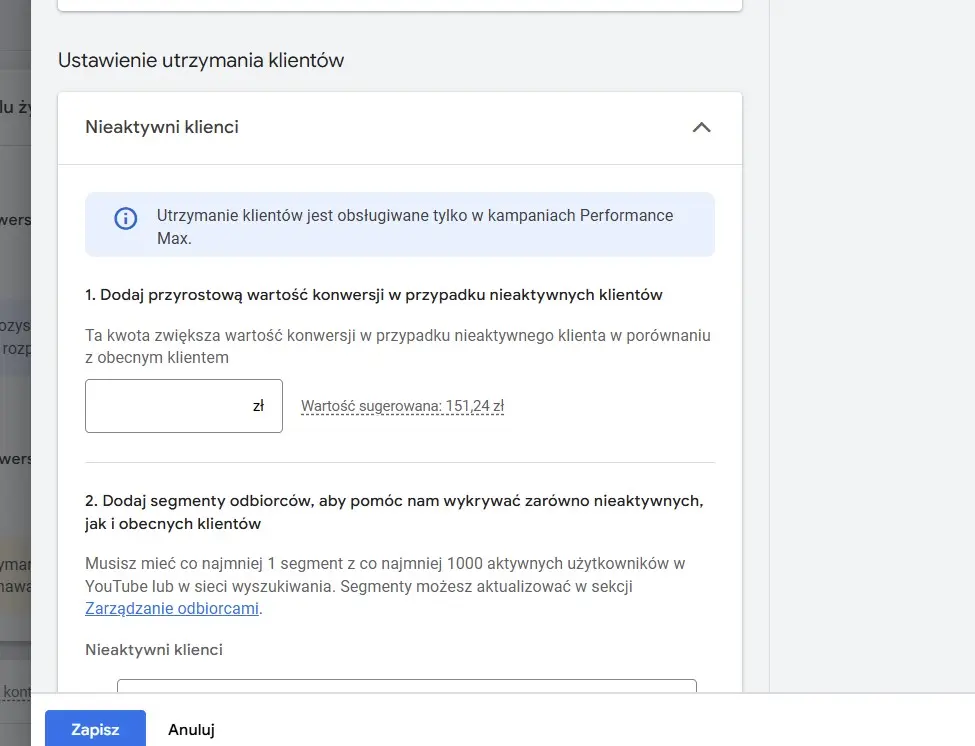Click the Nieaktywni klienci segment input at bottom
The image size is (975, 746).
tap(406, 690)
